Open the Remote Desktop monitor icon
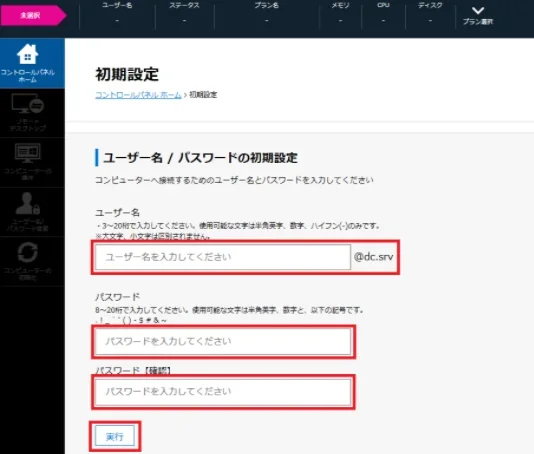The image size is (534, 454). click(28, 104)
